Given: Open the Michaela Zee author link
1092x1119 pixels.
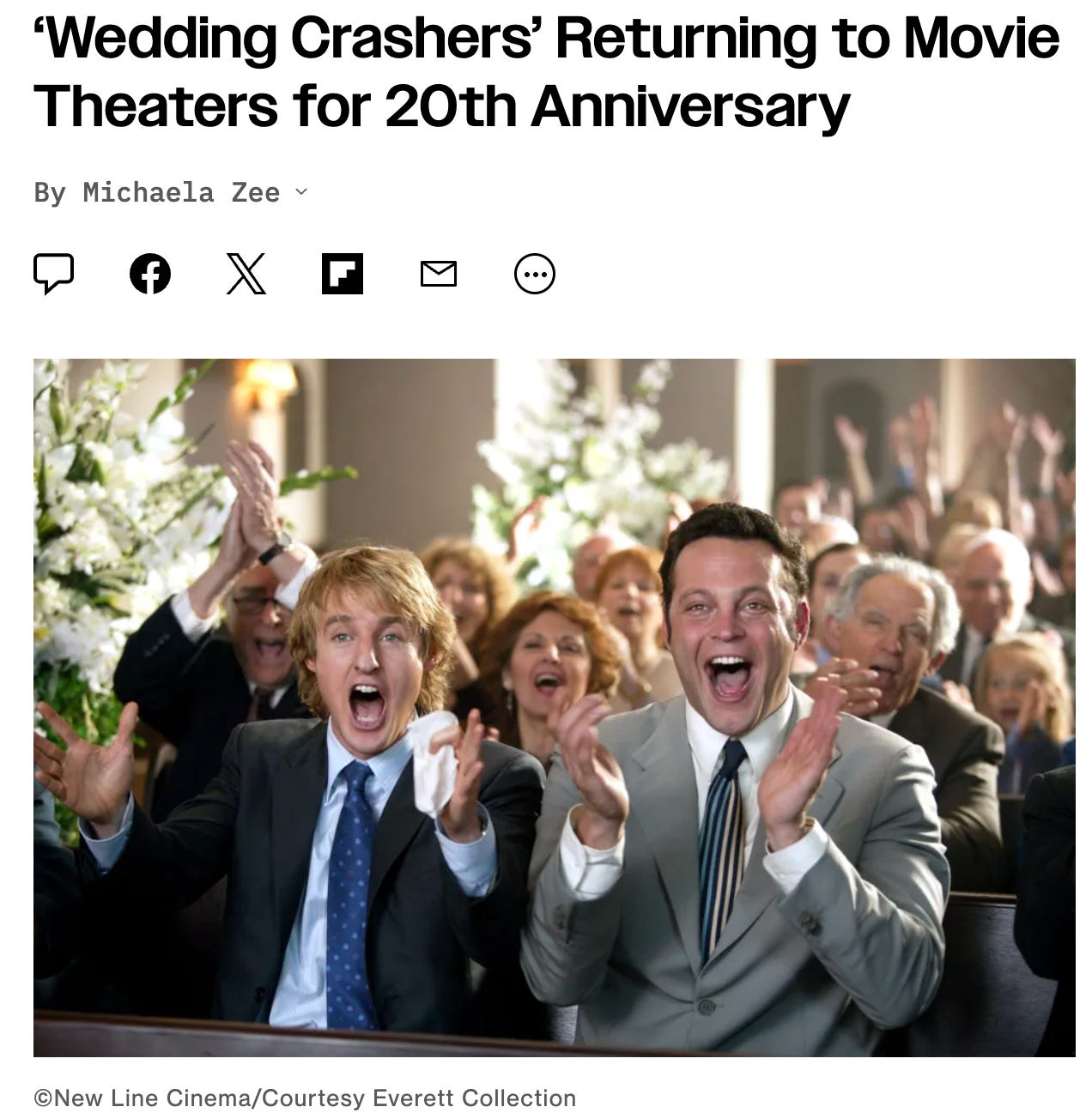Looking at the screenshot, I should click(181, 192).
